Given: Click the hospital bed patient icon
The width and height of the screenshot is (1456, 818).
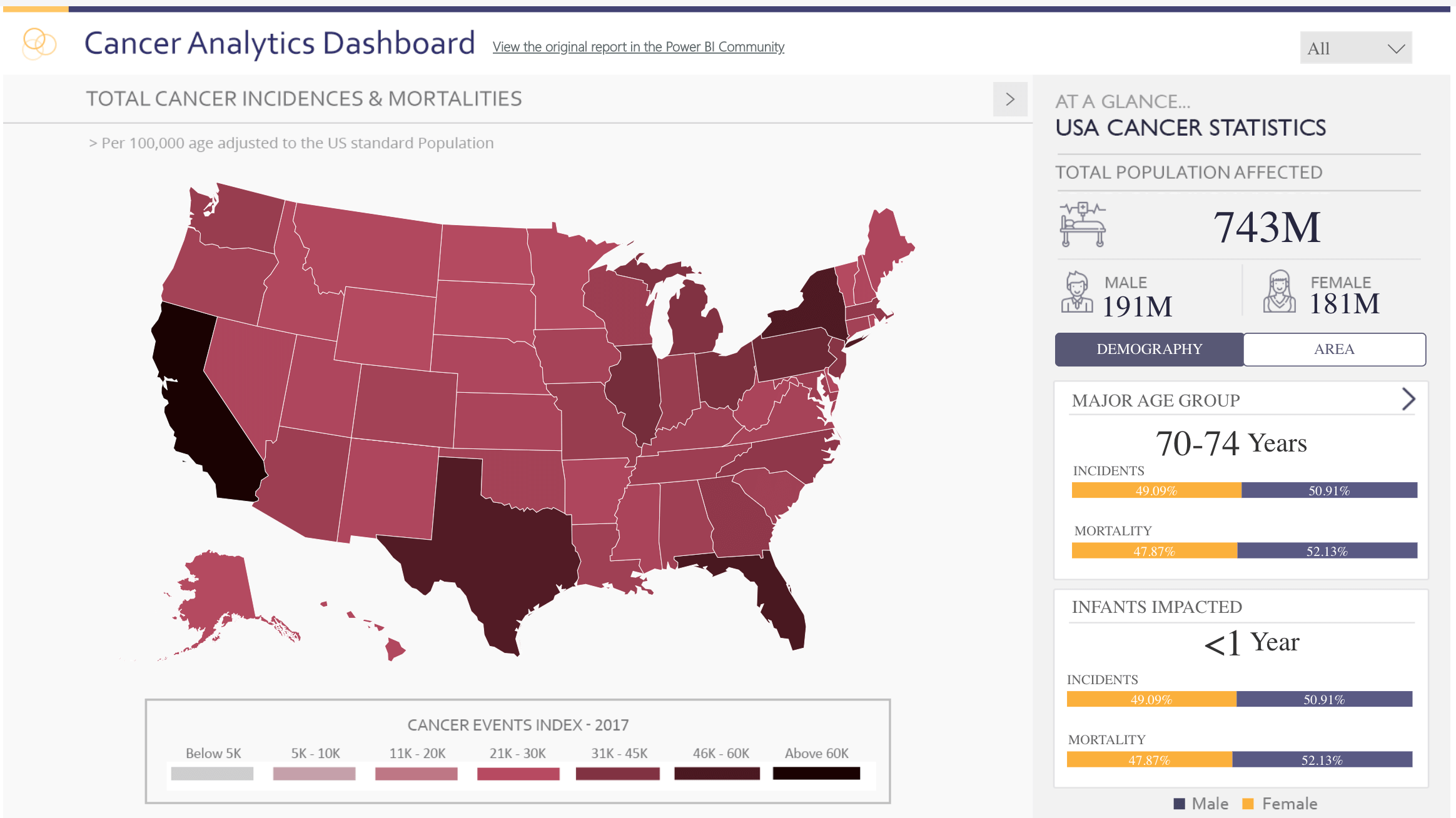Looking at the screenshot, I should [x=1083, y=225].
